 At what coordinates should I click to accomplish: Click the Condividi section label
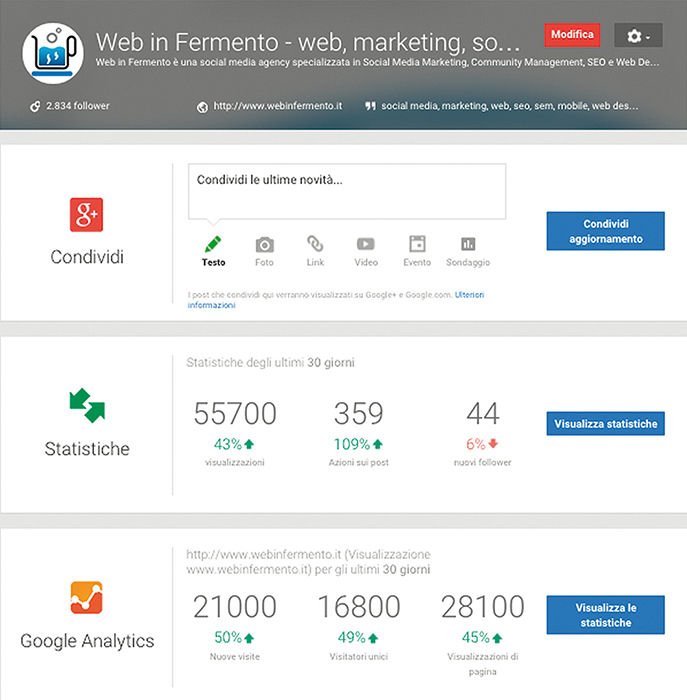point(87,257)
